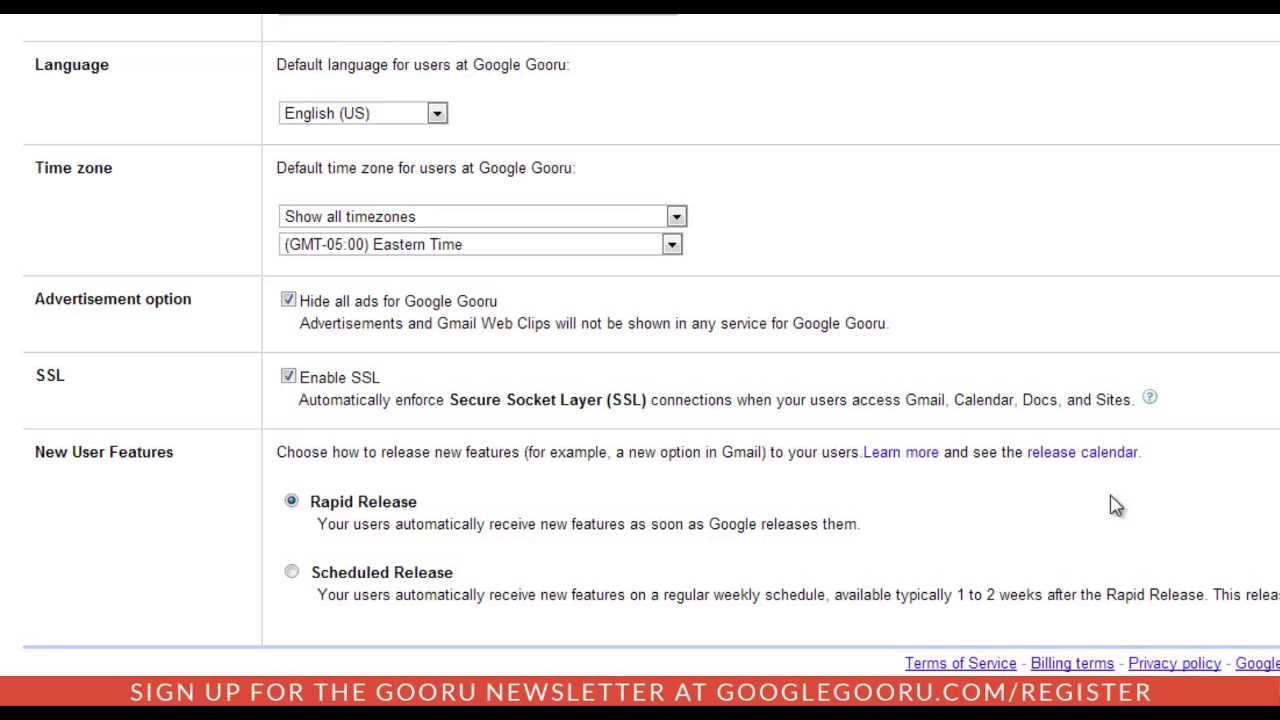Toggle Hide all ads for Google Gooru checkbox

(289, 299)
